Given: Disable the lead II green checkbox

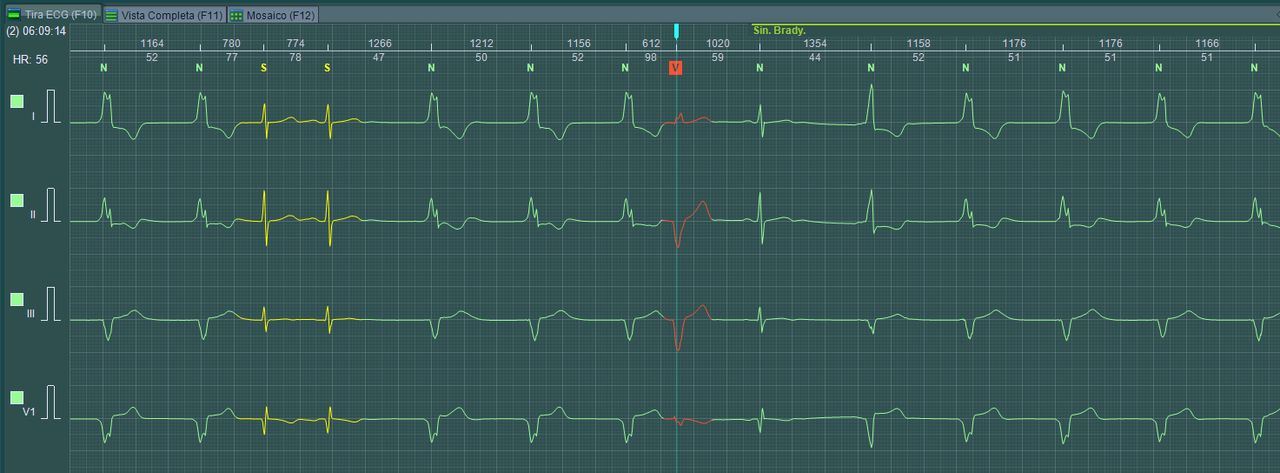Looking at the screenshot, I should [x=17, y=201].
